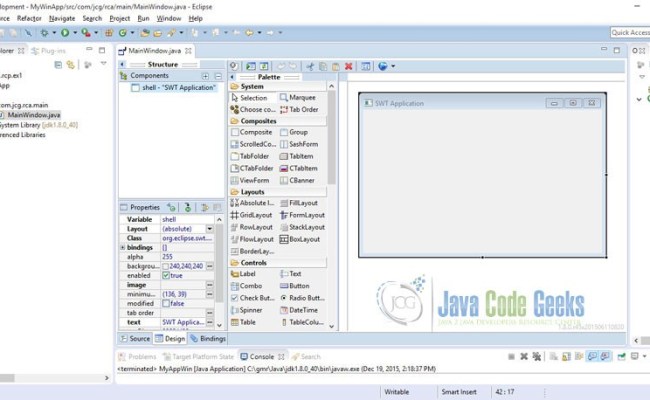Viewport: 650px width, 400px height.
Task: Select the Marquee tool in the palette
Action: (x=298, y=97)
